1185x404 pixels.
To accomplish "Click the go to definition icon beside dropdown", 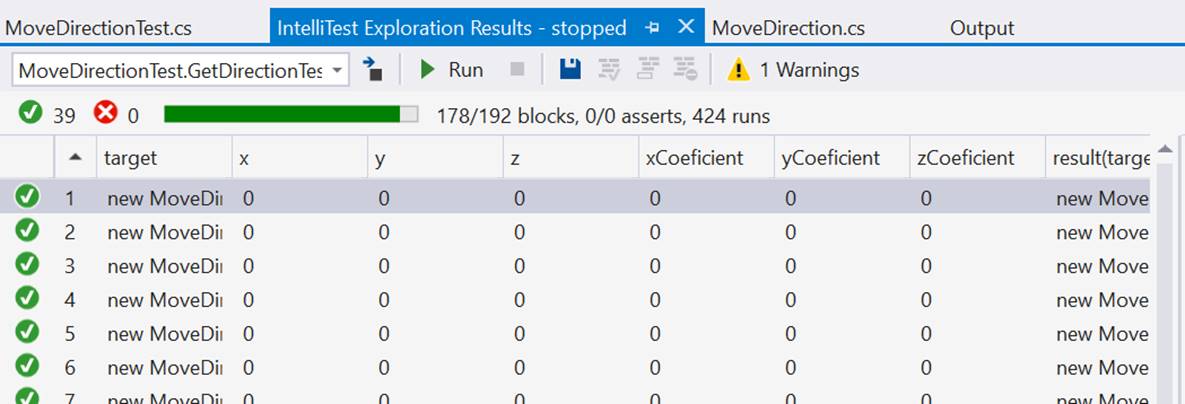I will 373,70.
